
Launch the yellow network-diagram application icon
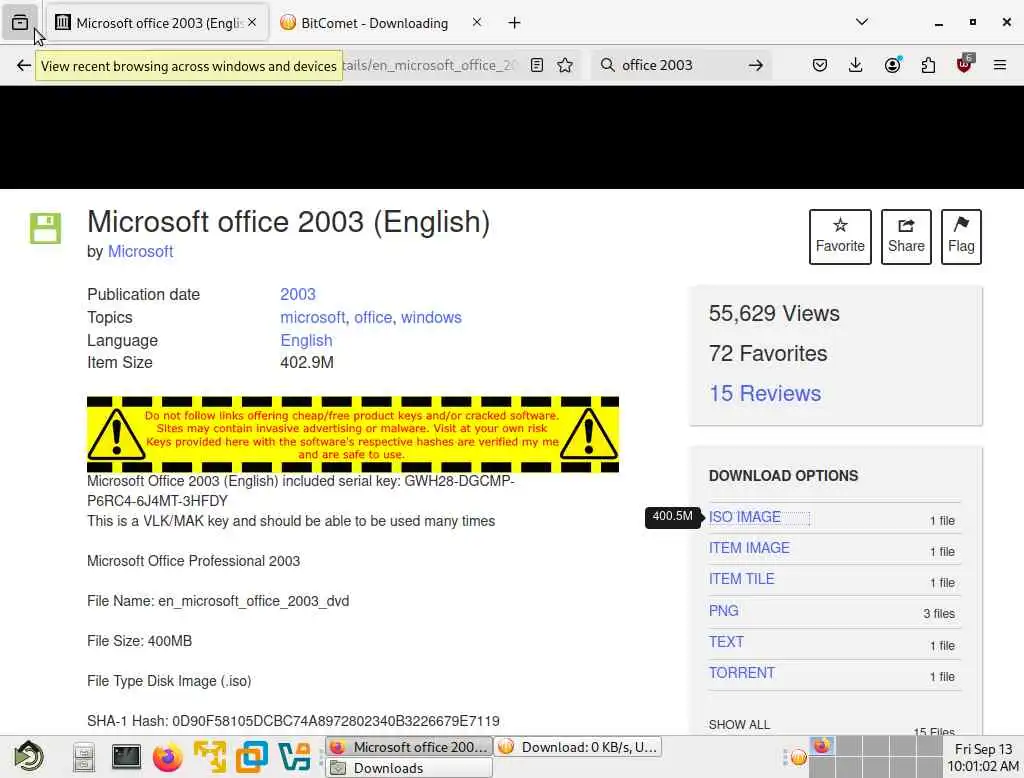click(x=210, y=757)
